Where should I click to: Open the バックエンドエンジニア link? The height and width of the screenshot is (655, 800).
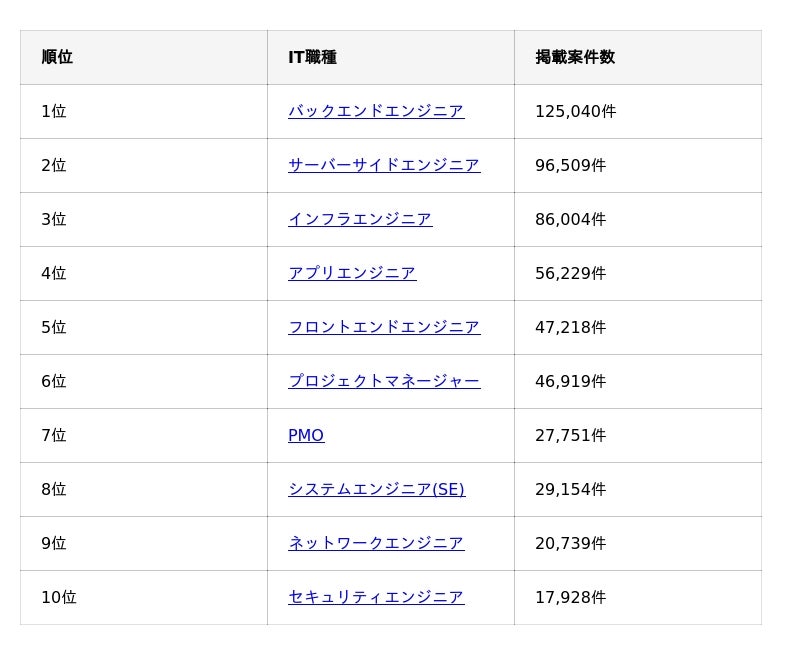click(x=375, y=111)
